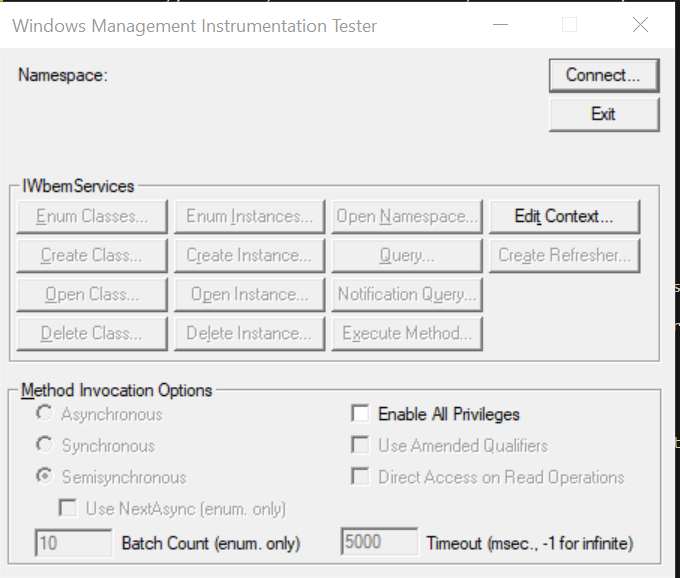The image size is (680, 578).
Task: Click the Notification Query... button
Action: [x=407, y=294]
